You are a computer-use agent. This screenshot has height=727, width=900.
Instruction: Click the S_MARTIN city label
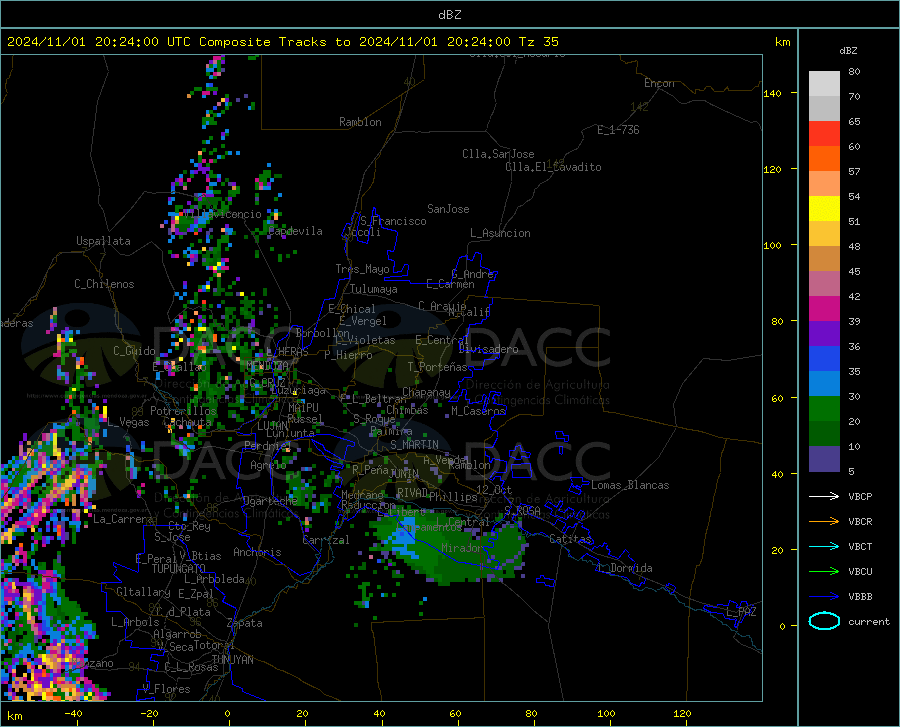coord(414,445)
